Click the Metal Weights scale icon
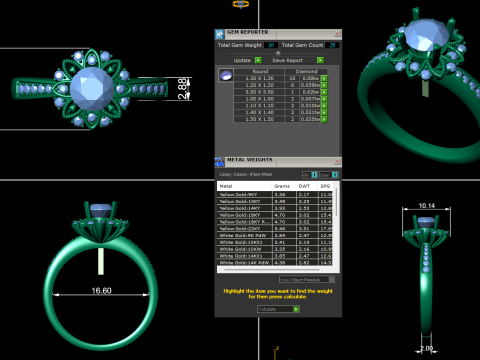480x360 pixels. click(219, 162)
